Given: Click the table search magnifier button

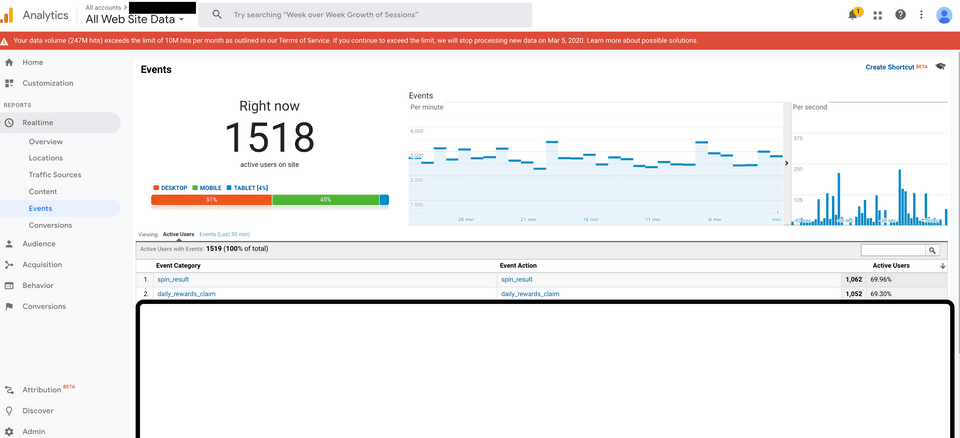Looking at the screenshot, I should pos(932,250).
